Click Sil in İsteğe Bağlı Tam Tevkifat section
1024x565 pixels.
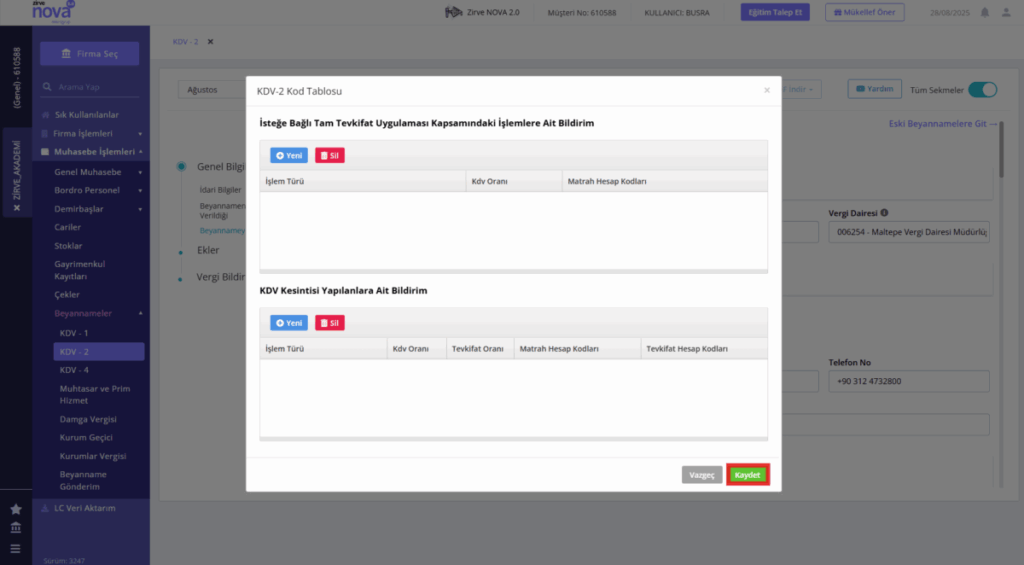(330, 155)
